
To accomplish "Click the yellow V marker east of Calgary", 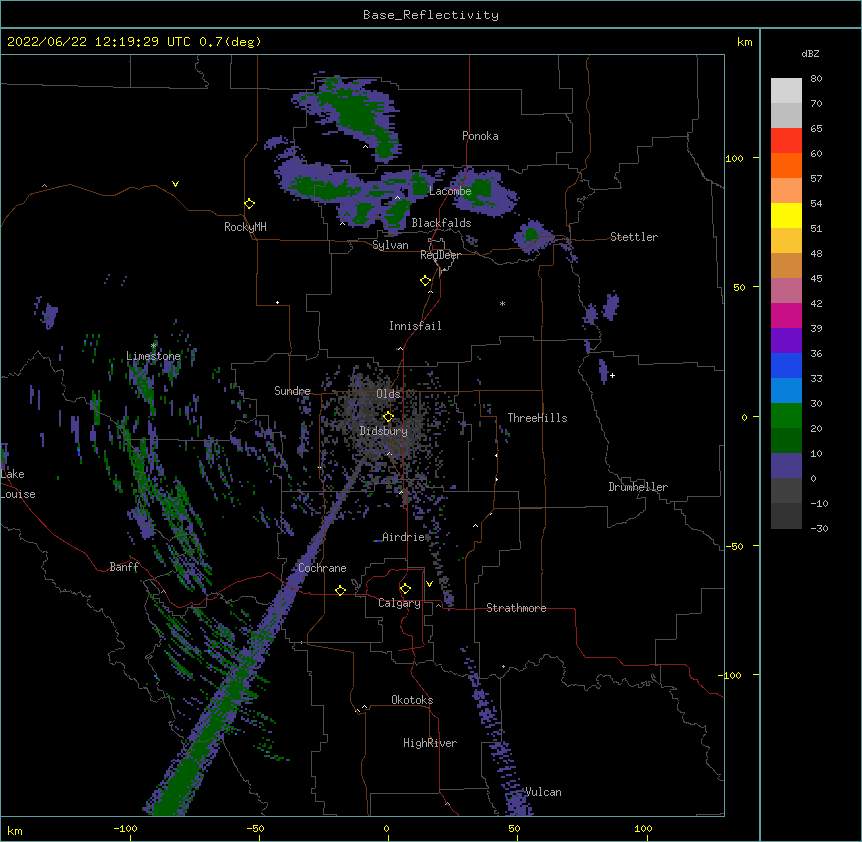I will tap(429, 584).
